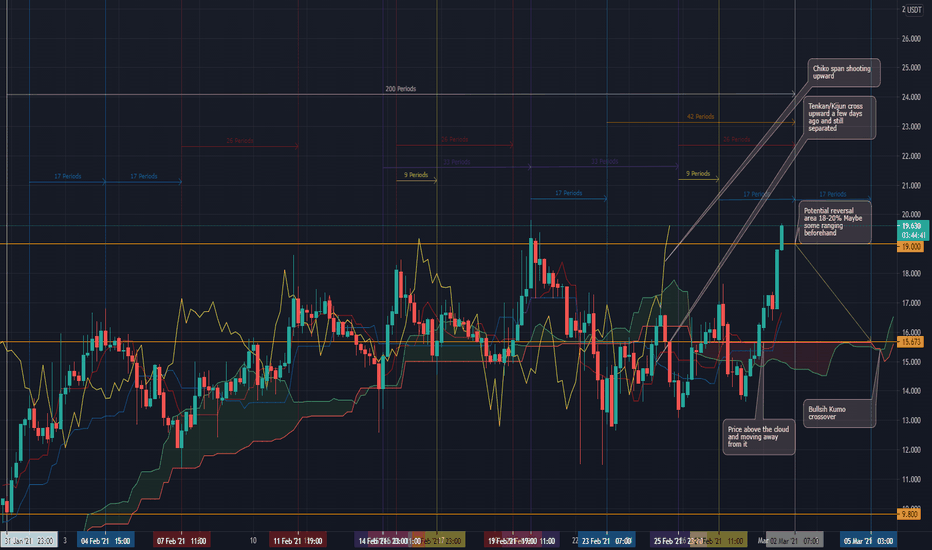Click the "04 Feb '21 15:00" time axis label
Screen dimensions: 932x550
[x=105, y=540]
